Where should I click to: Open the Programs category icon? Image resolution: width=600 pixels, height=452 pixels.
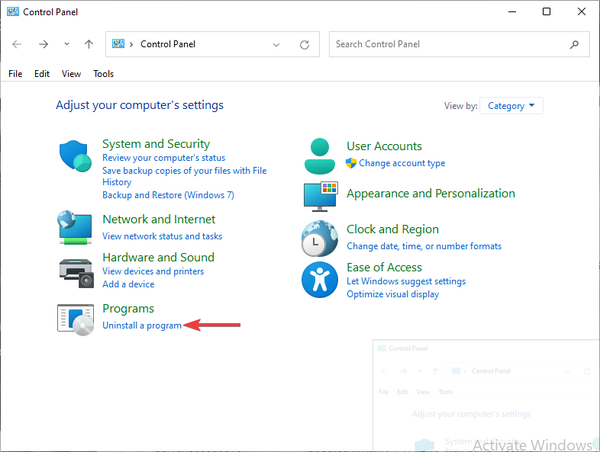point(76,318)
